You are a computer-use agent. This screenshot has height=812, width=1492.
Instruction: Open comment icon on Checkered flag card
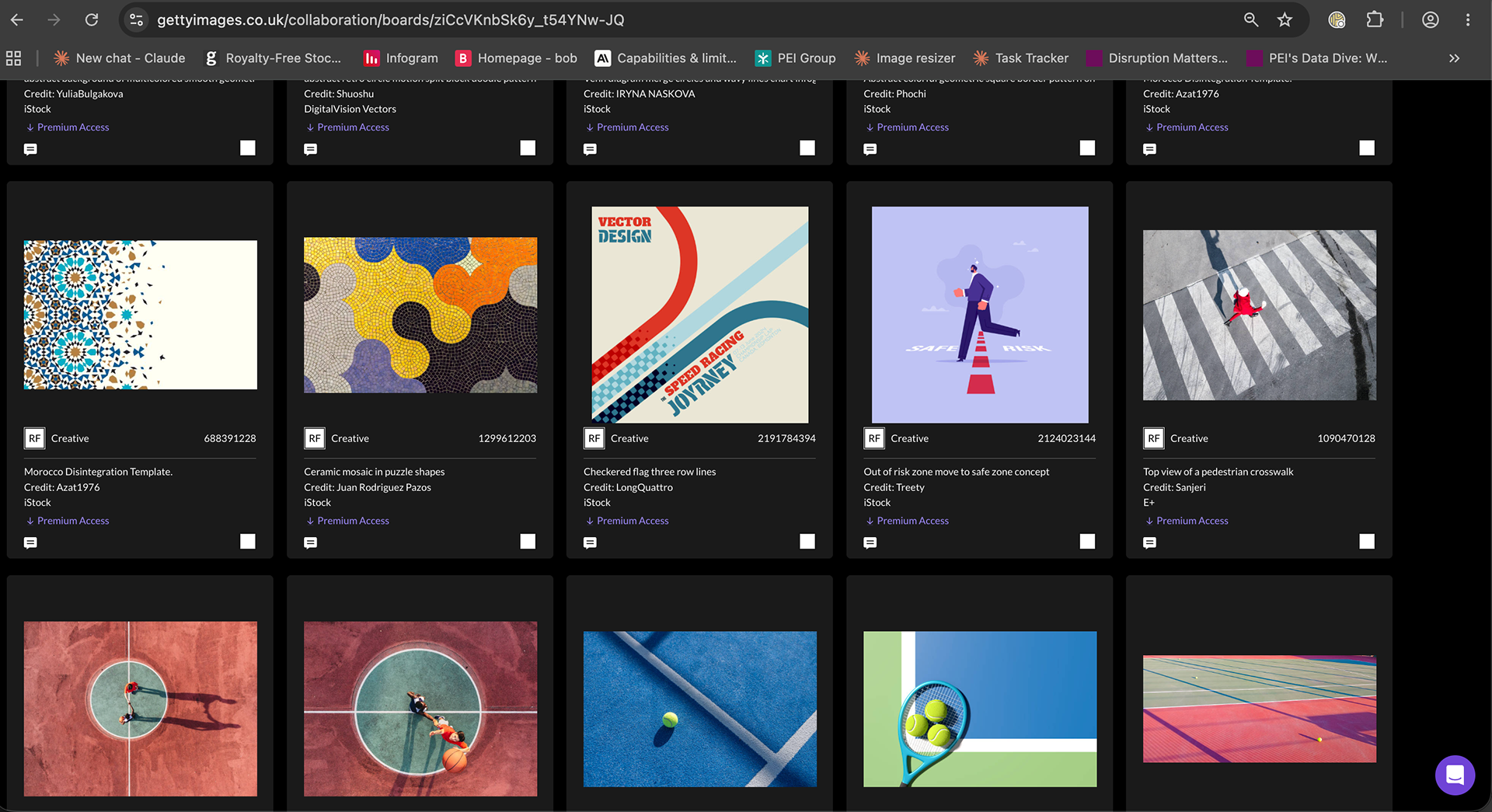point(591,542)
